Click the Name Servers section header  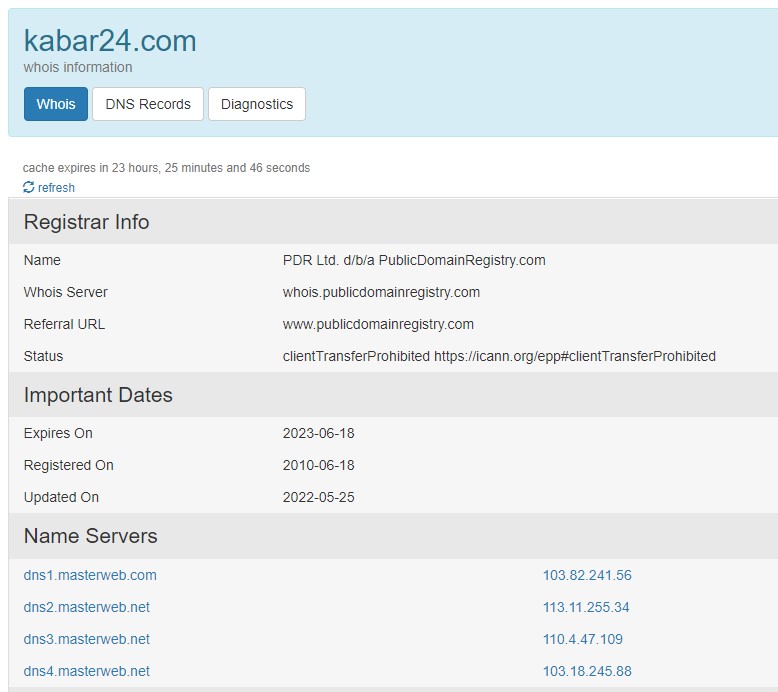coord(91,536)
